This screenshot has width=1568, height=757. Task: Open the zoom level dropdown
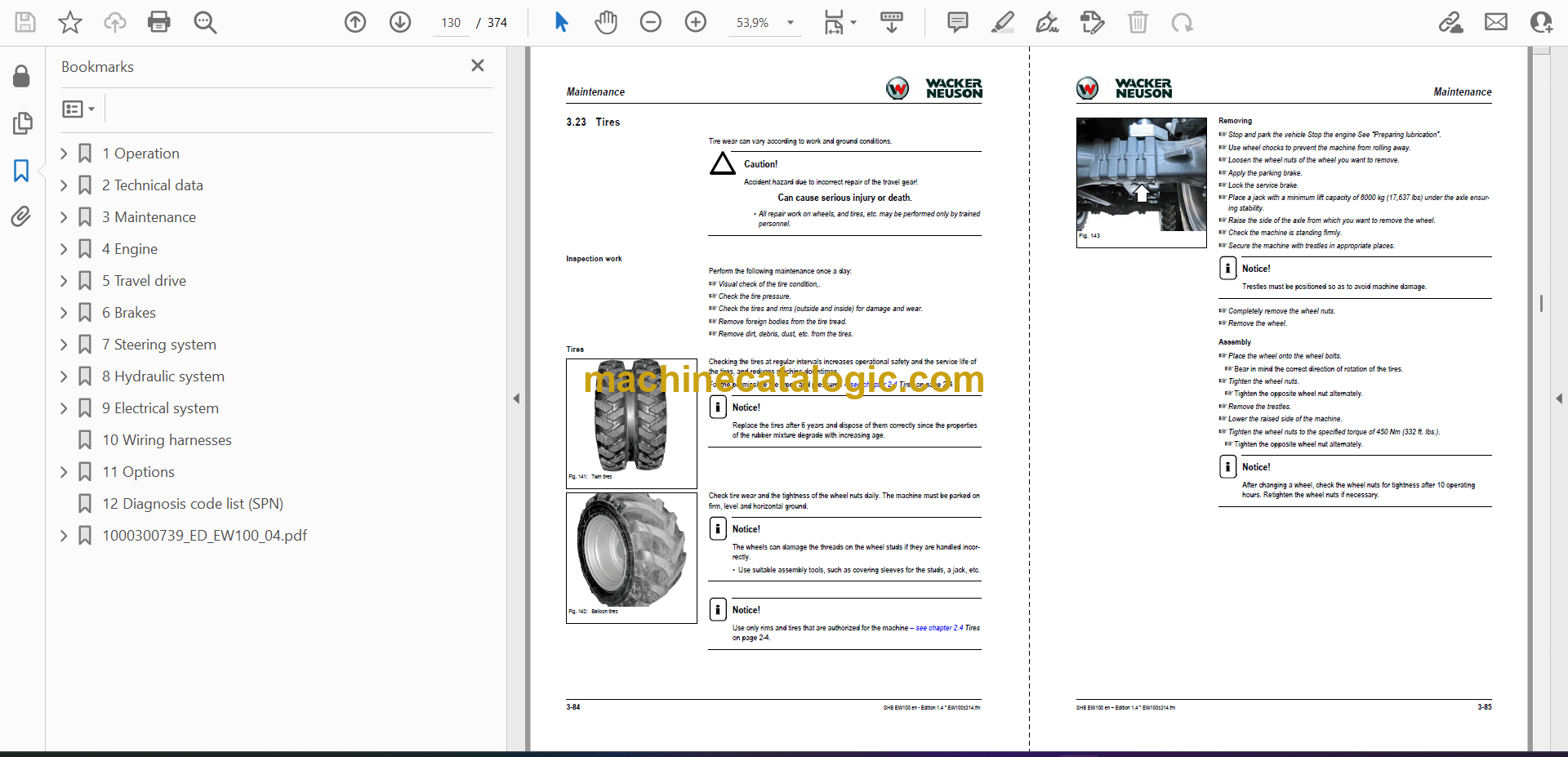790,23
